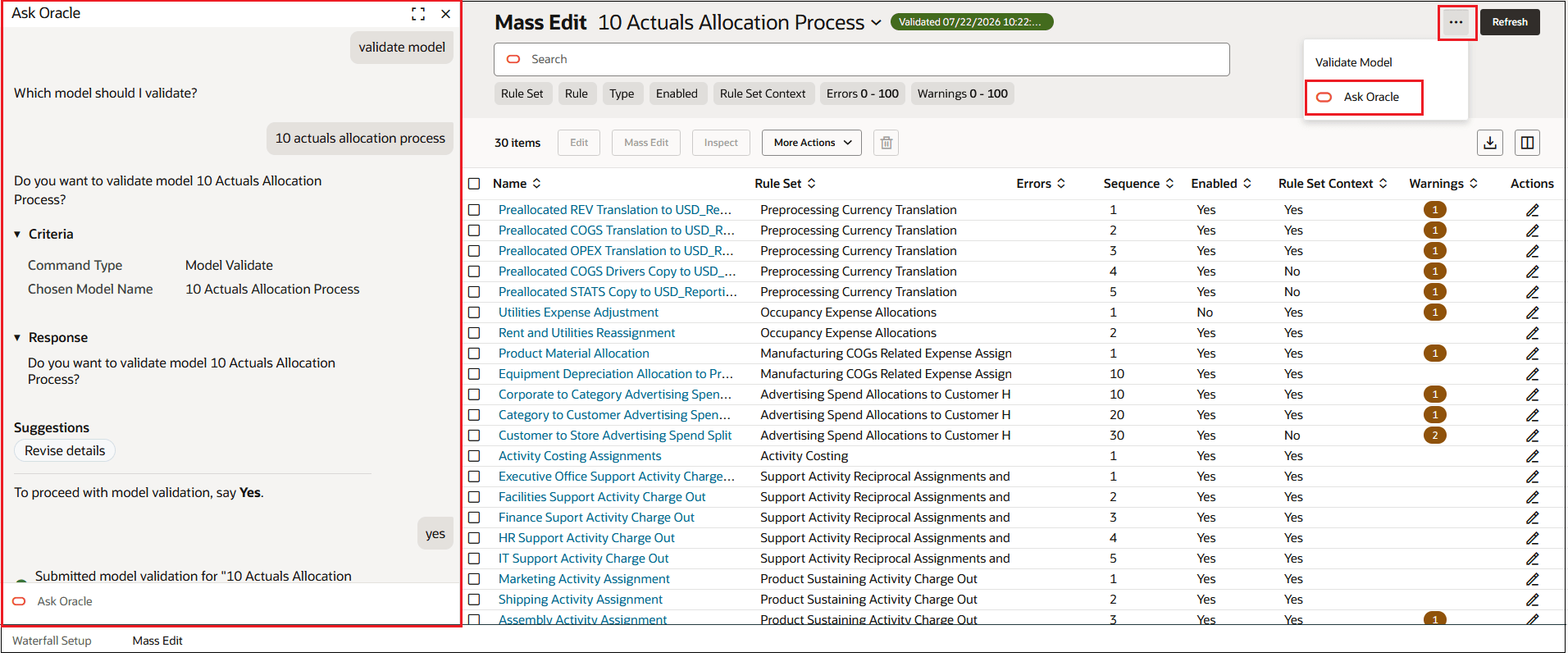Open the Equipment Depreciation Allocation link

pyautogui.click(x=616, y=374)
